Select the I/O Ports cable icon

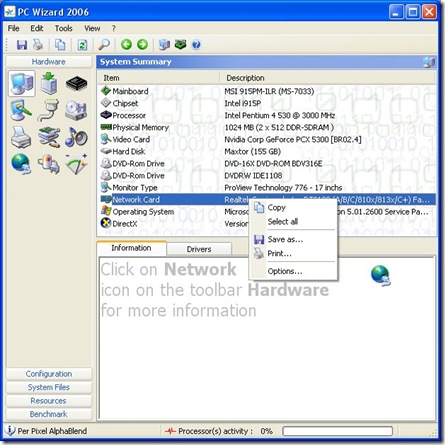pyautogui.click(x=49, y=110)
